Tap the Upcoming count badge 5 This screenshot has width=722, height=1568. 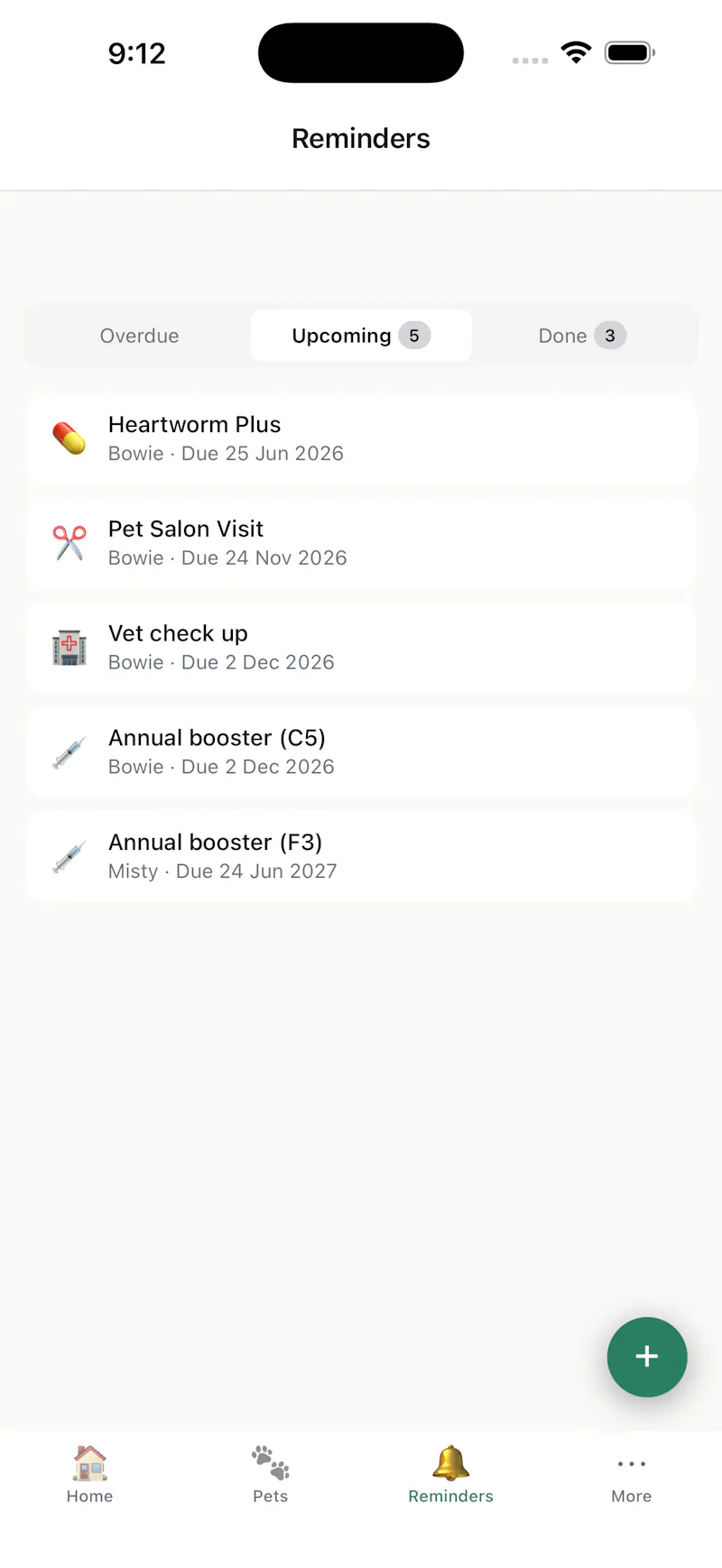coord(414,336)
